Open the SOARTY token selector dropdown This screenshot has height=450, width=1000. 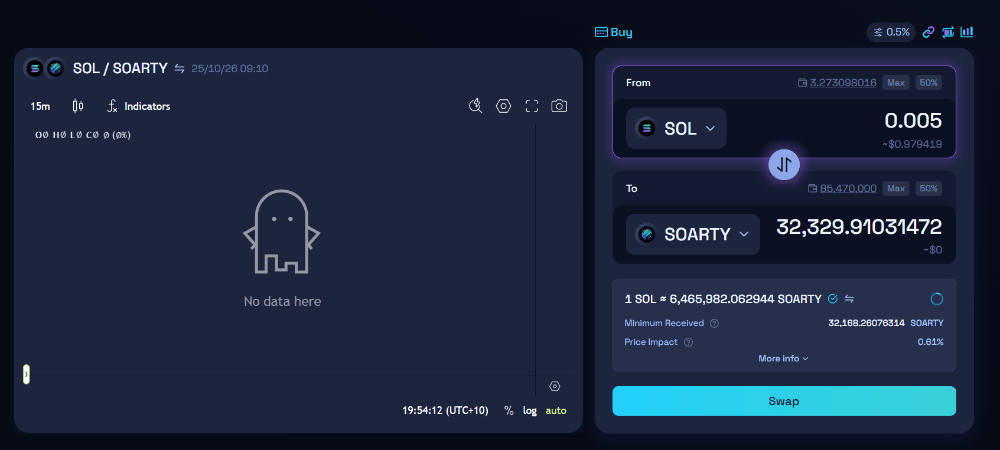coord(693,234)
